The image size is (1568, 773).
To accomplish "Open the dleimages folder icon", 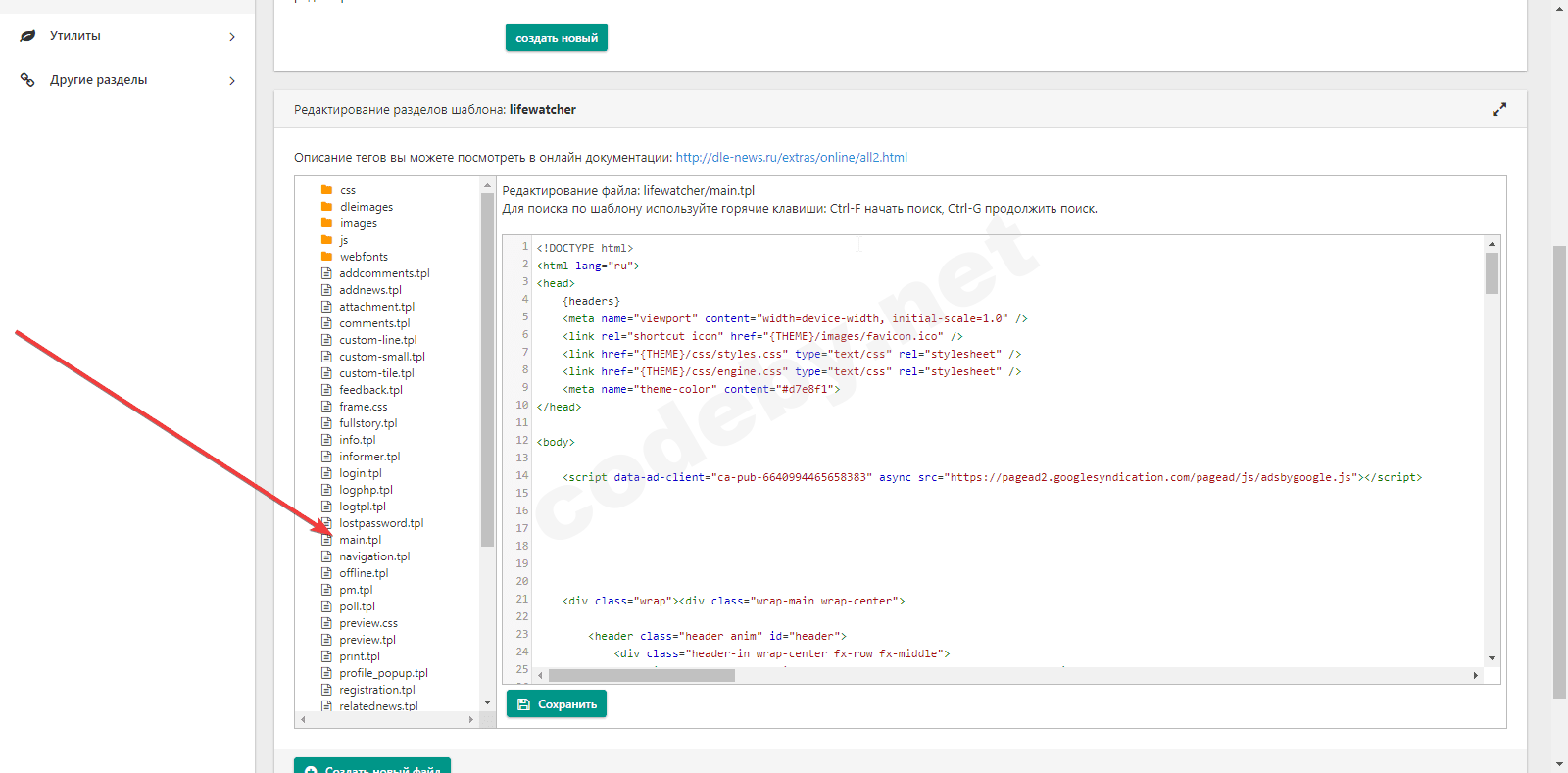I will [326, 207].
